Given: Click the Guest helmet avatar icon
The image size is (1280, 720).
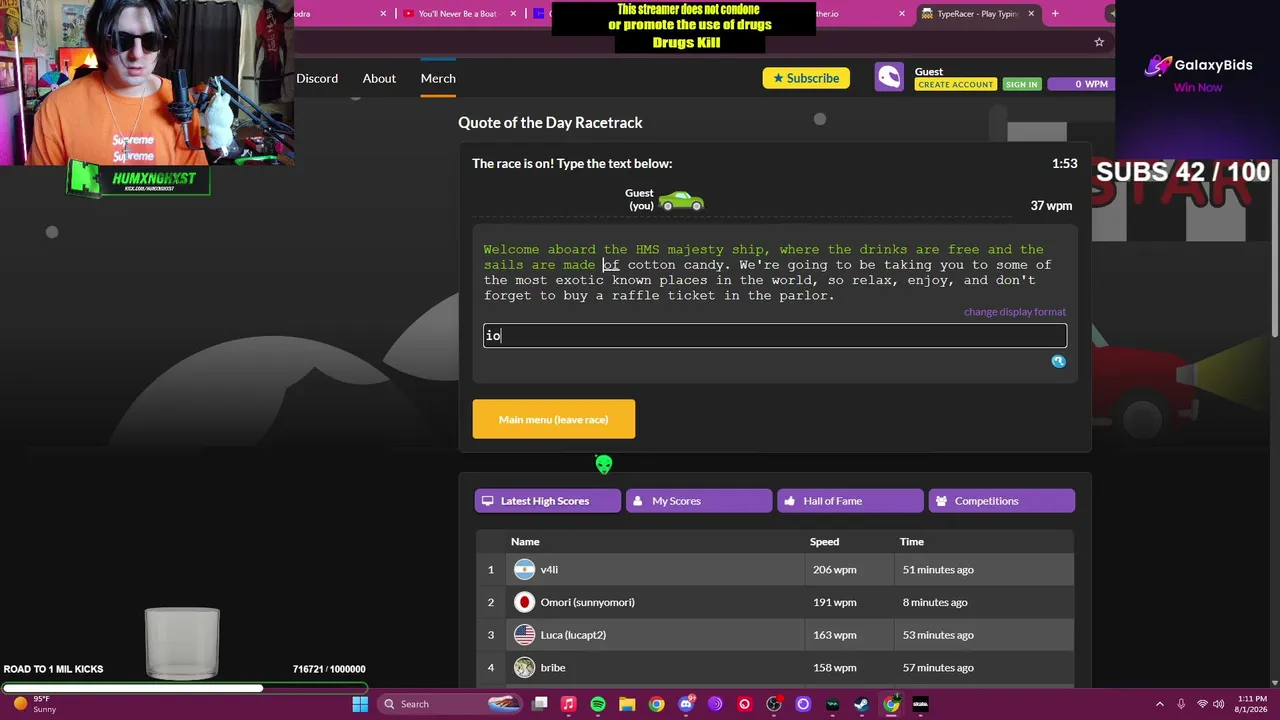Looking at the screenshot, I should pos(889,77).
